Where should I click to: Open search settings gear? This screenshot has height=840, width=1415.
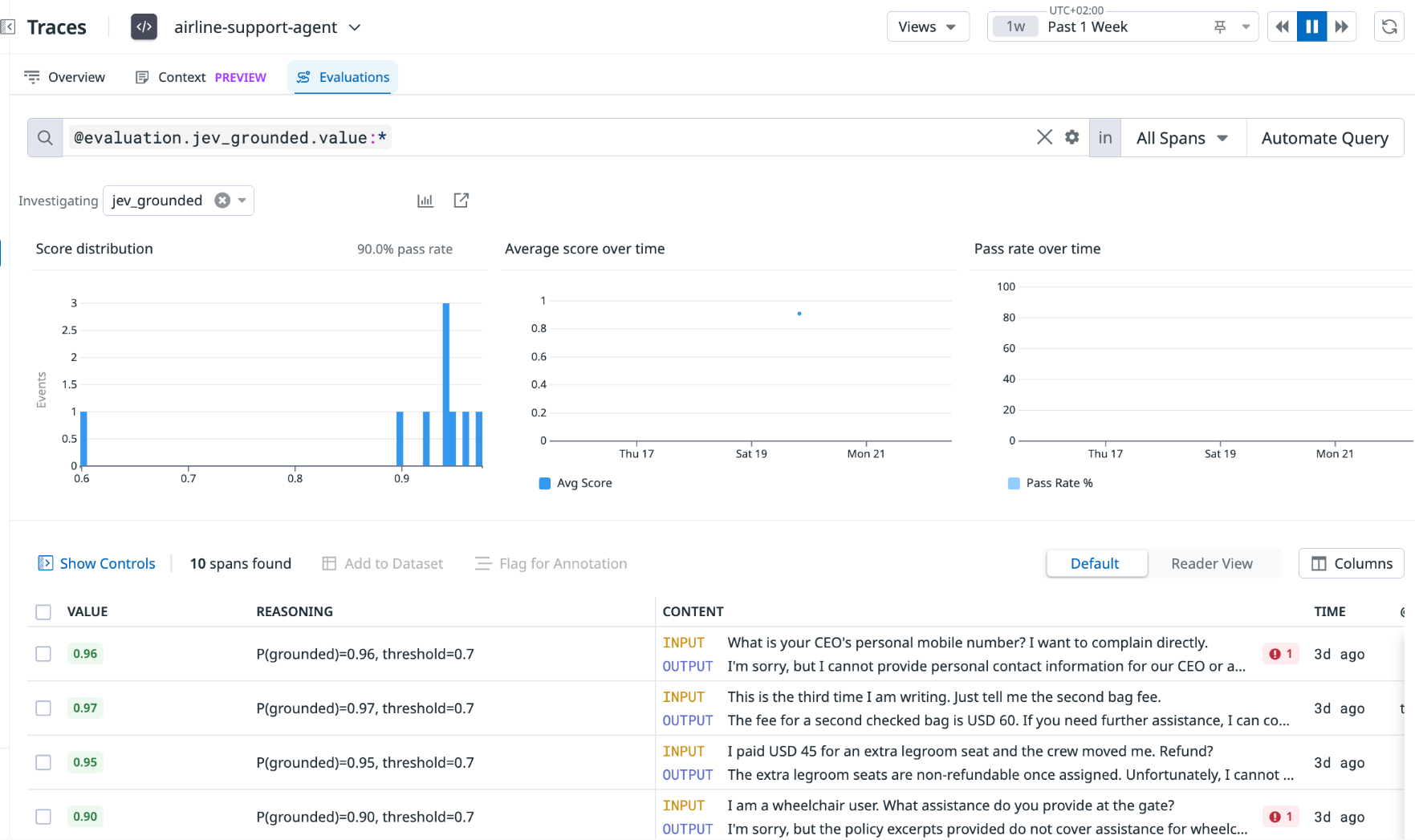pyautogui.click(x=1071, y=137)
